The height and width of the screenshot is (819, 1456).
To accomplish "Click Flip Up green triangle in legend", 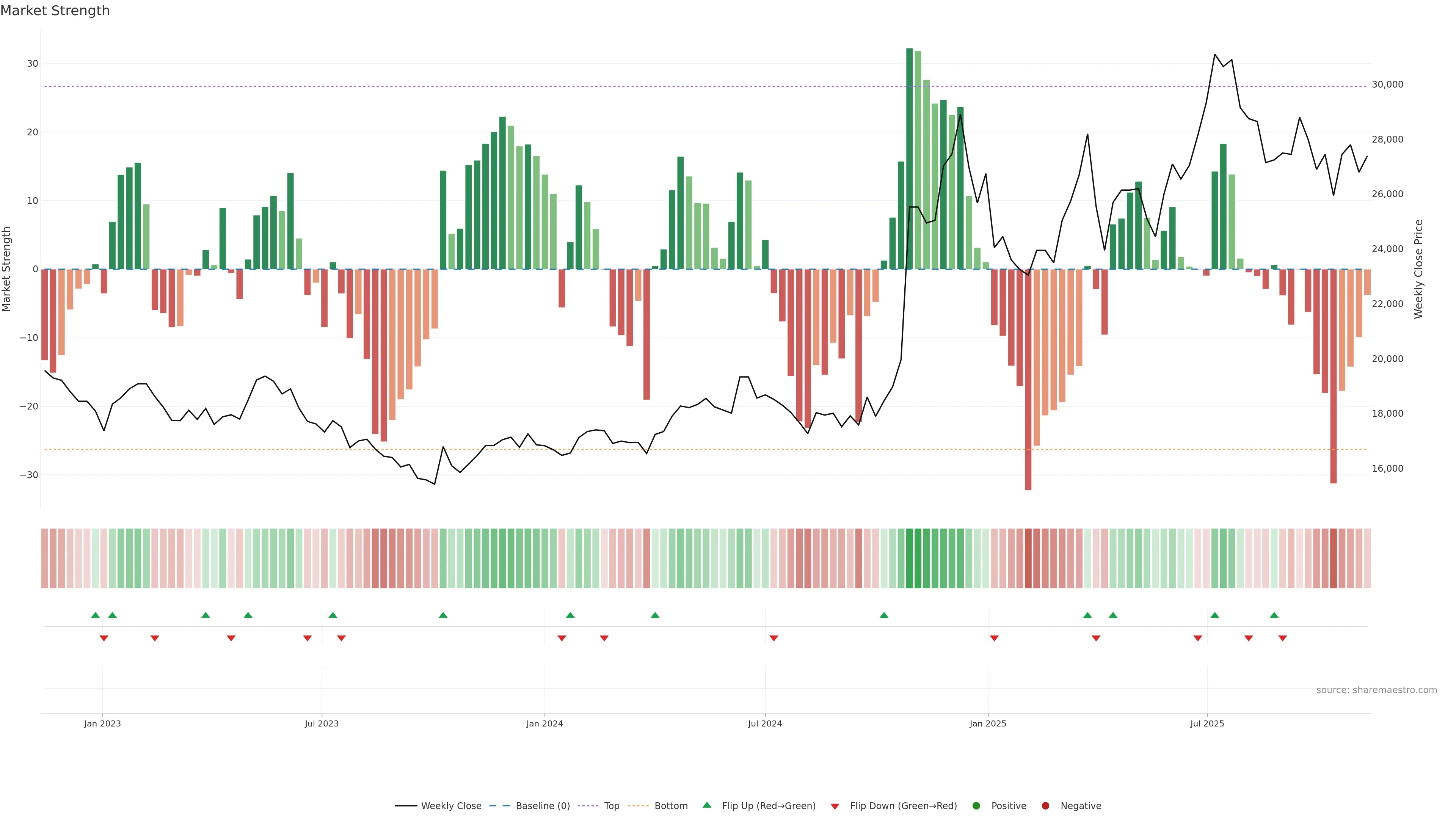I will pyautogui.click(x=706, y=805).
